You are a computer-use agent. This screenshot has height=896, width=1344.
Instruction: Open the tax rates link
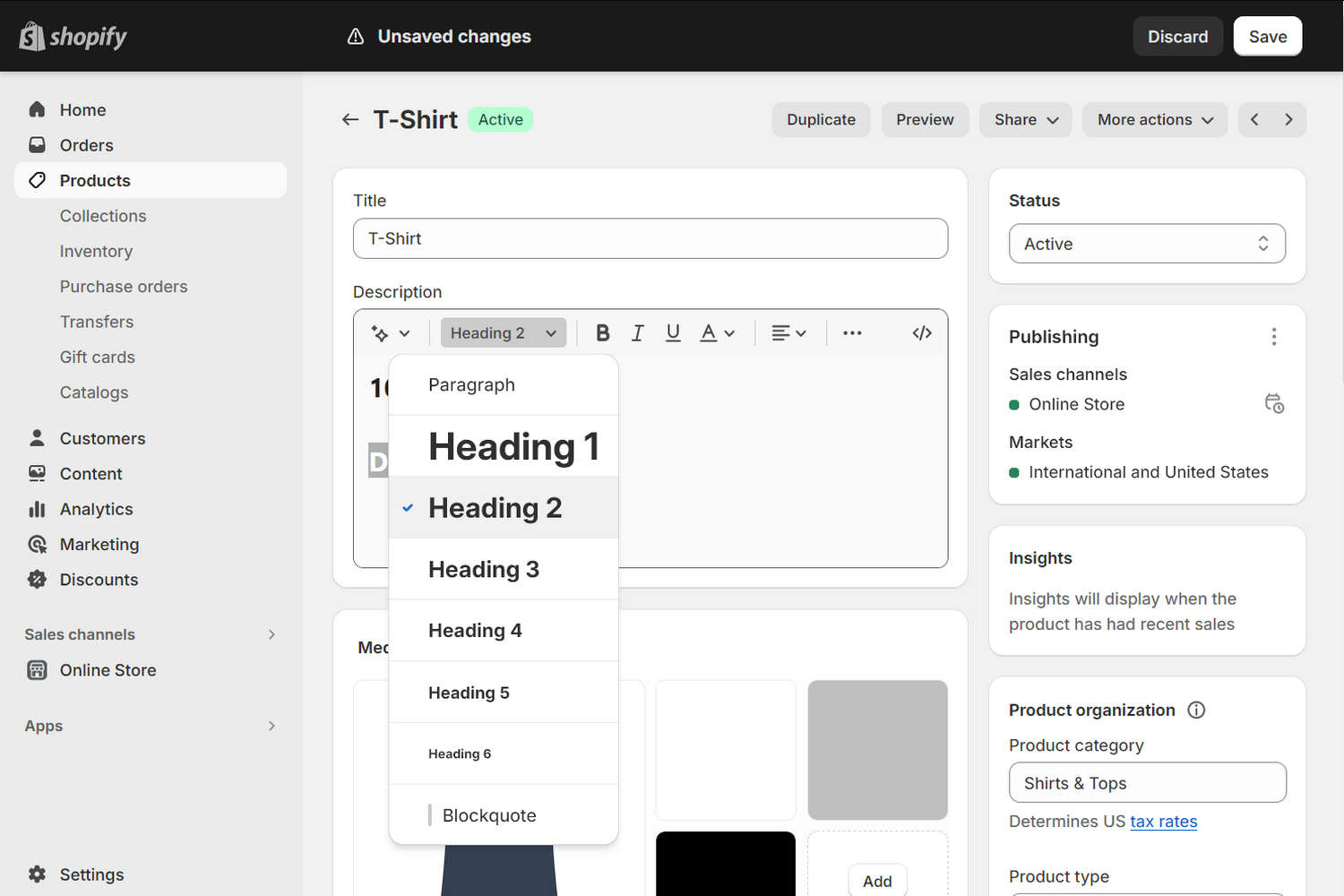tap(1164, 821)
